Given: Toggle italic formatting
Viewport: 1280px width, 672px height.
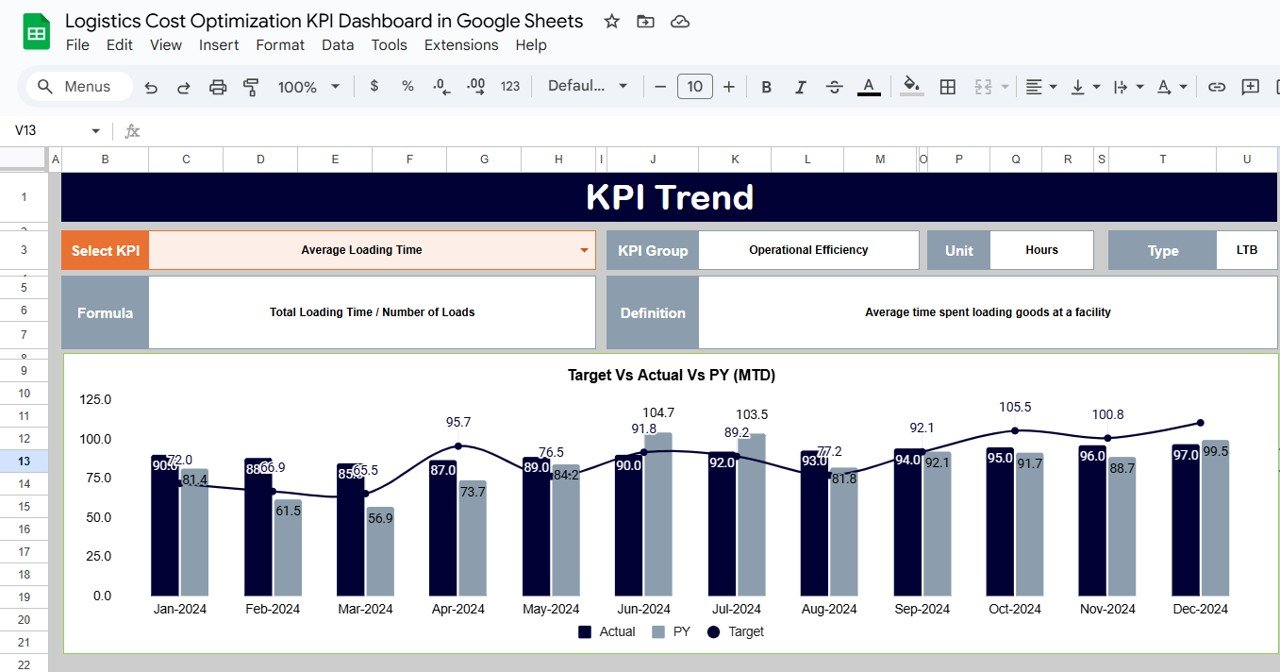Looking at the screenshot, I should click(x=800, y=87).
